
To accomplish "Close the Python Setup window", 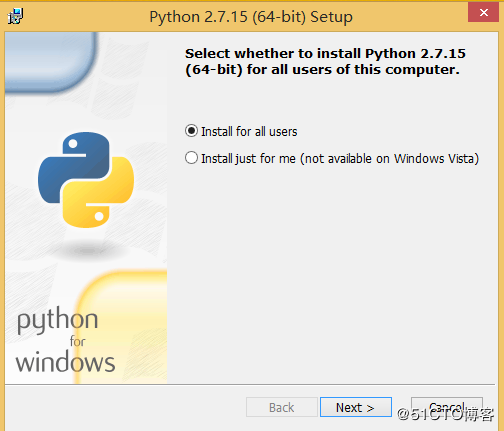I will [x=483, y=13].
